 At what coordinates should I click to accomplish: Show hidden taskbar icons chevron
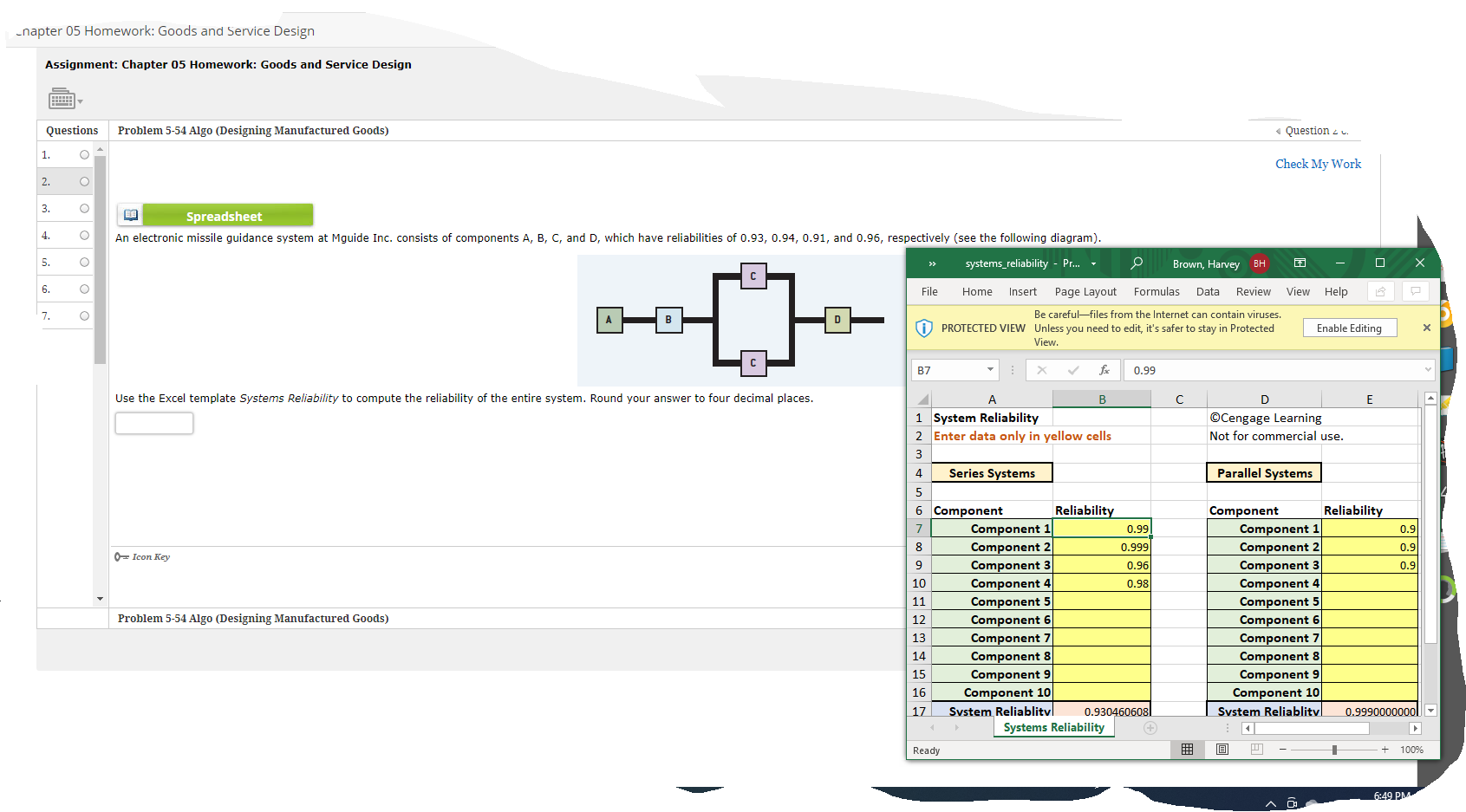[1270, 803]
